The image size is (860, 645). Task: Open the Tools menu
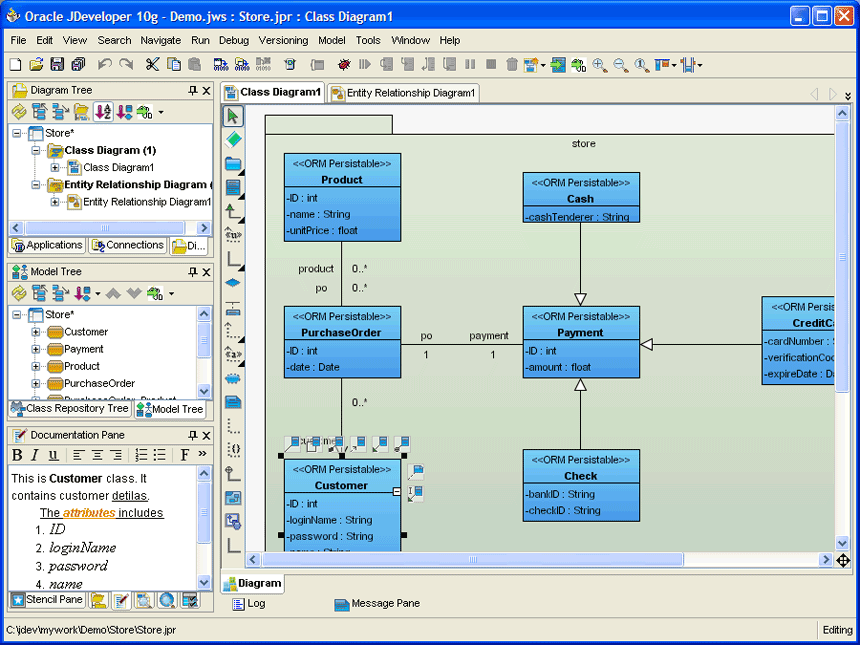point(367,40)
